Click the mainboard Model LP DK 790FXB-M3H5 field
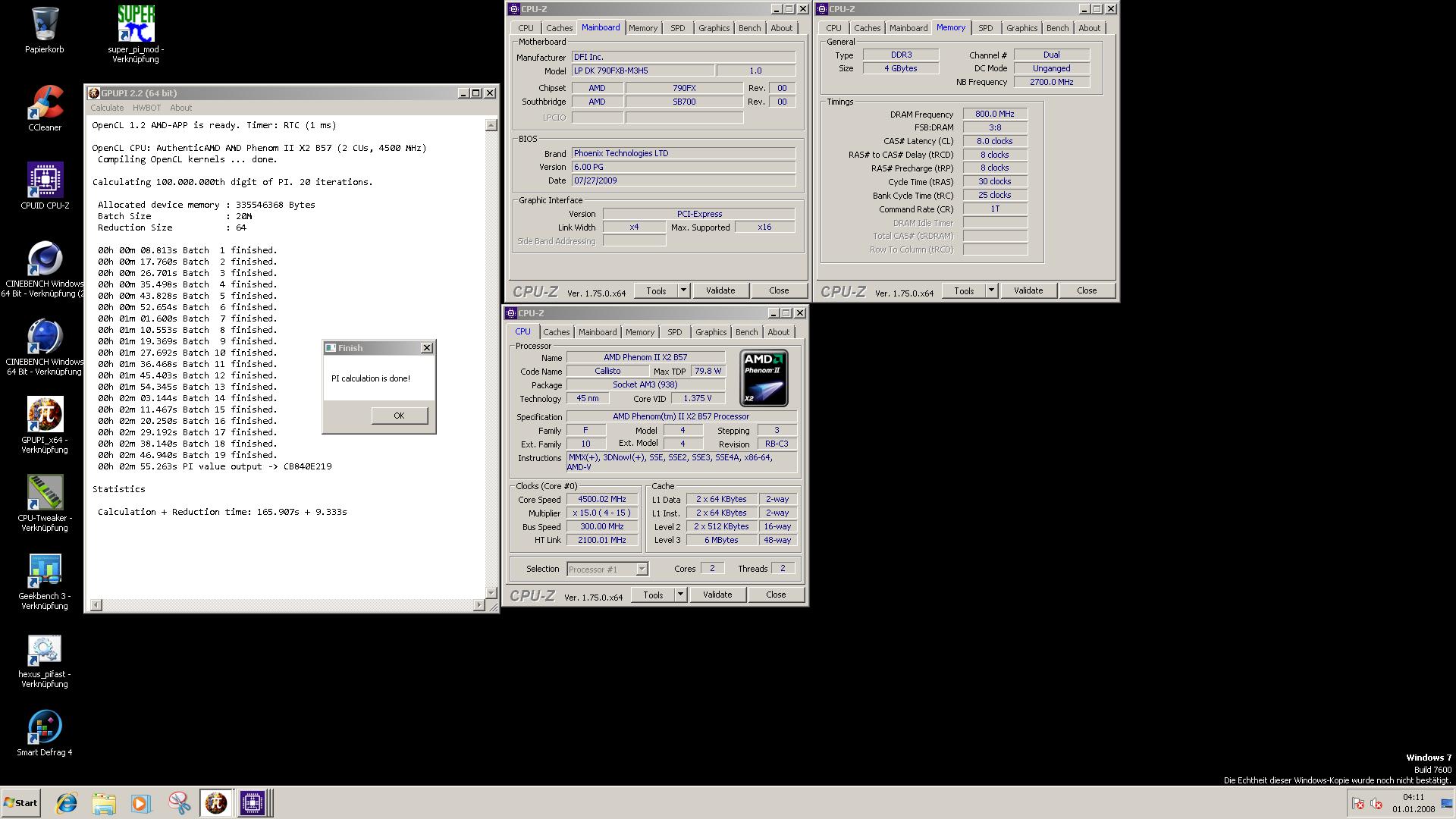1456x819 pixels. (643, 71)
